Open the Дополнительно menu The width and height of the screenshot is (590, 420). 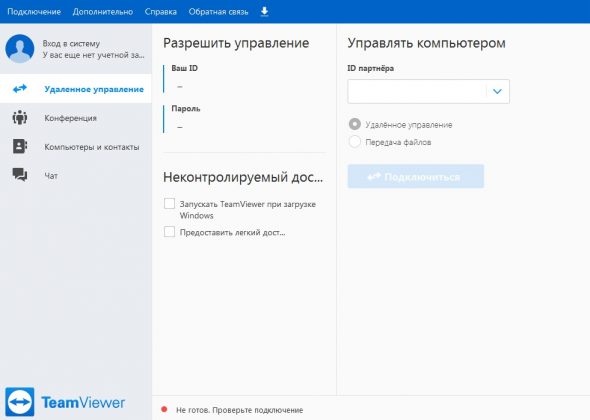click(103, 12)
